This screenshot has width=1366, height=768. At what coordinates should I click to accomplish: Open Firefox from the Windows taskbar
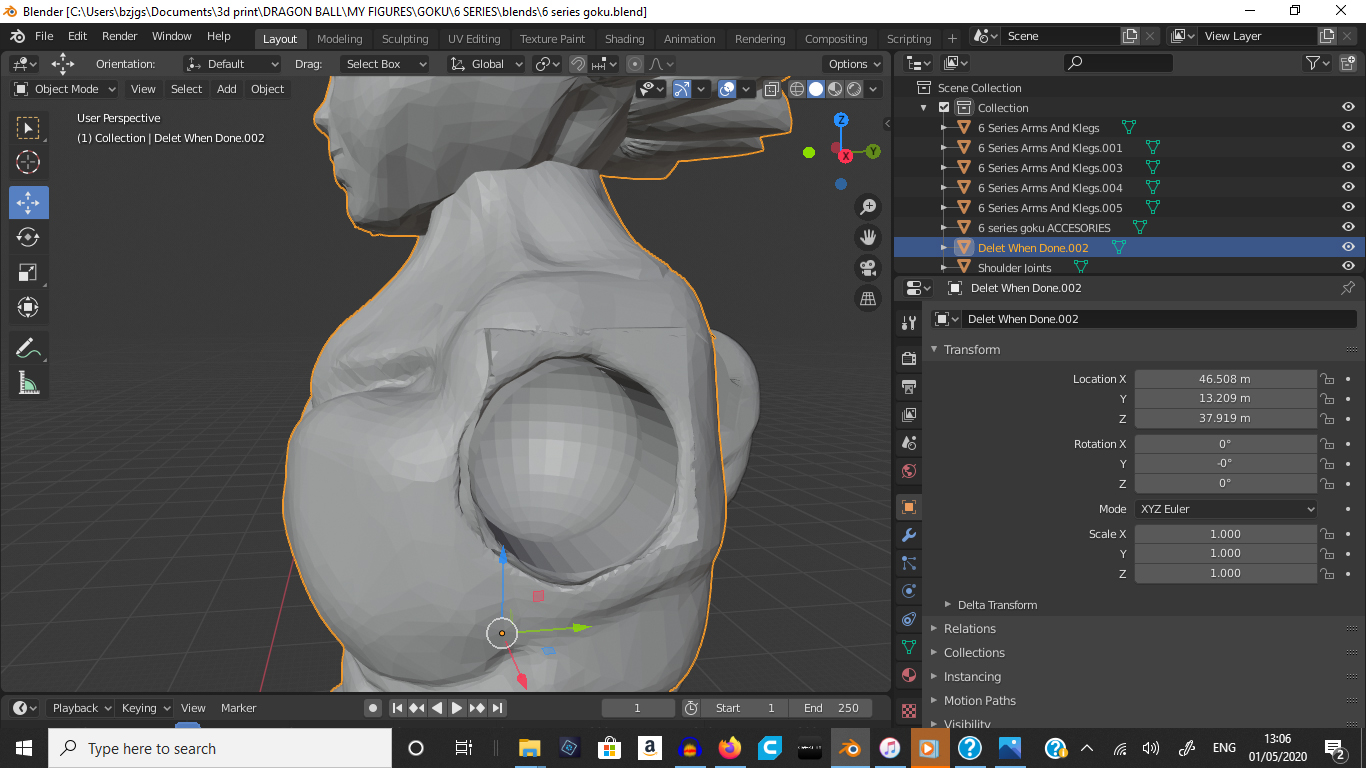(x=730, y=748)
